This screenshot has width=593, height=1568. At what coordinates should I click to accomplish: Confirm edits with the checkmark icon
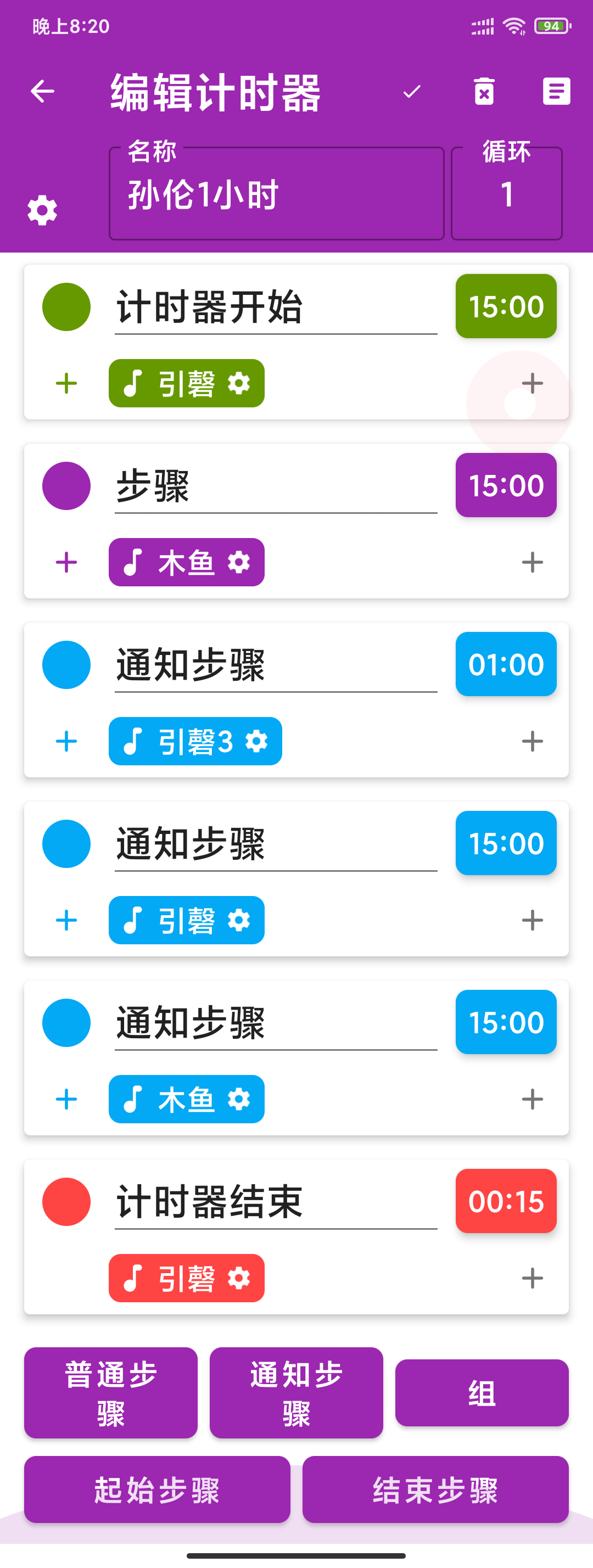point(412,92)
